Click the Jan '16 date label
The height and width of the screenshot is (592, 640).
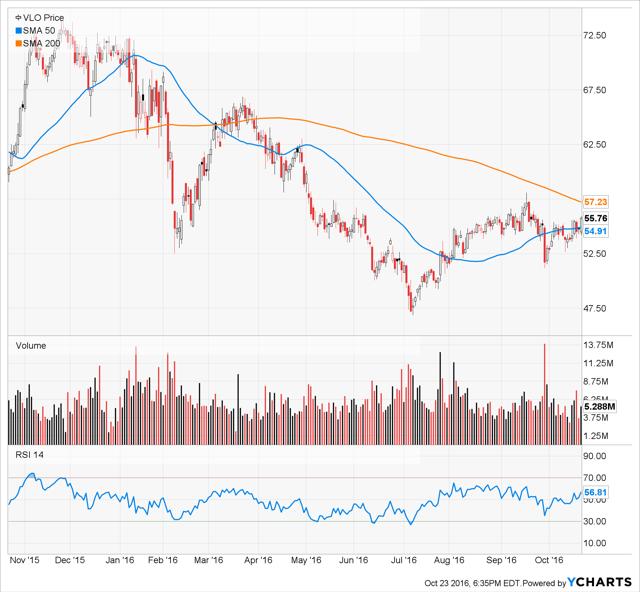coord(120,560)
